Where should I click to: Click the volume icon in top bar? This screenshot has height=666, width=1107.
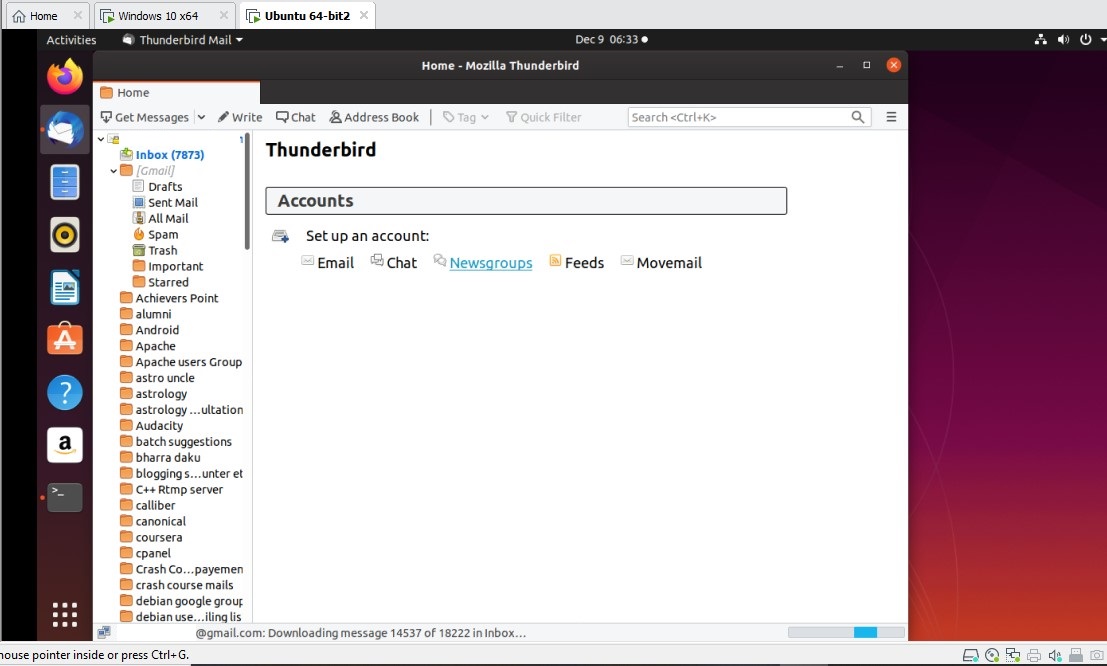(1063, 40)
